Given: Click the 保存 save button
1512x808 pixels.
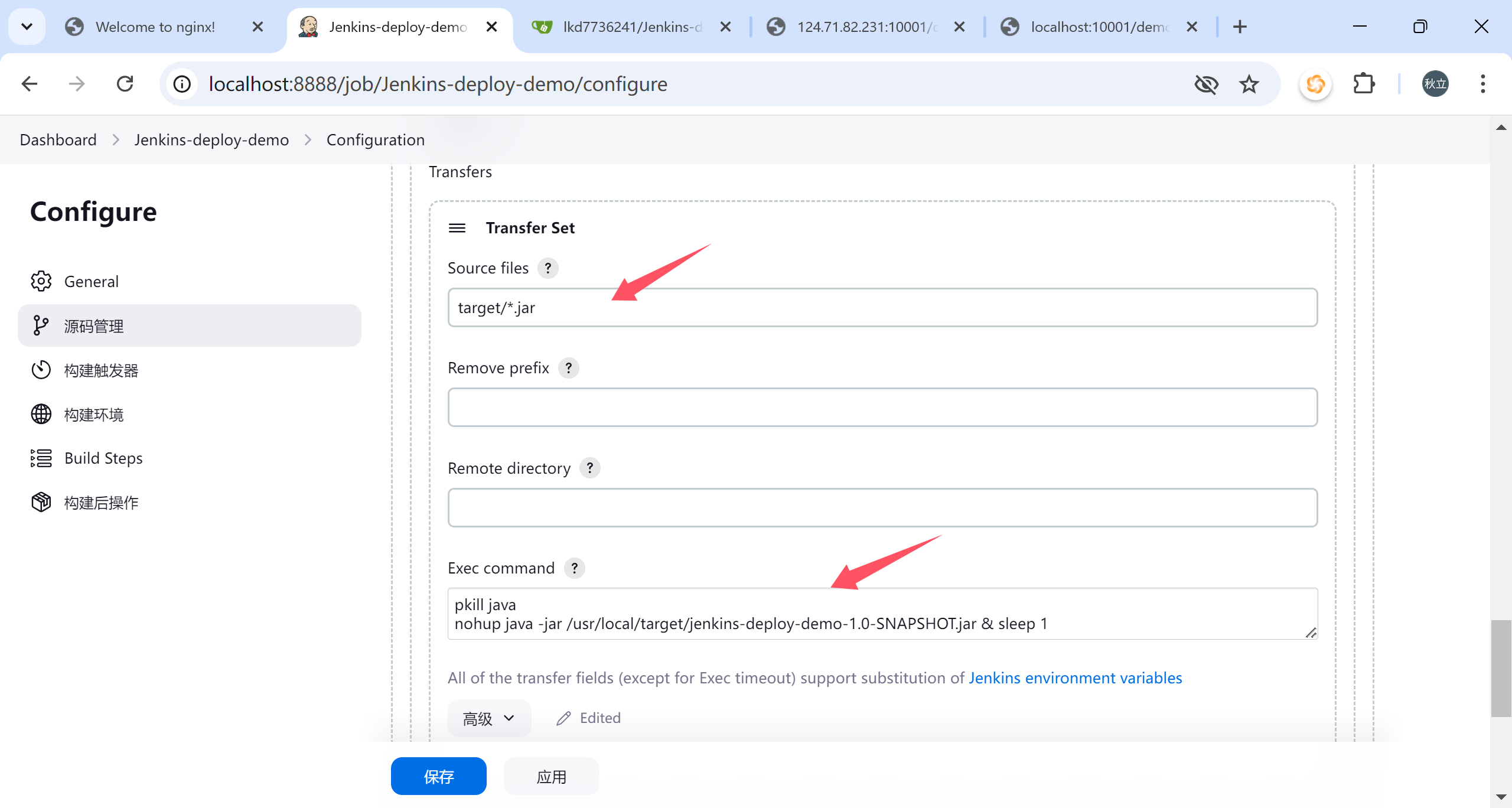Looking at the screenshot, I should 438,776.
